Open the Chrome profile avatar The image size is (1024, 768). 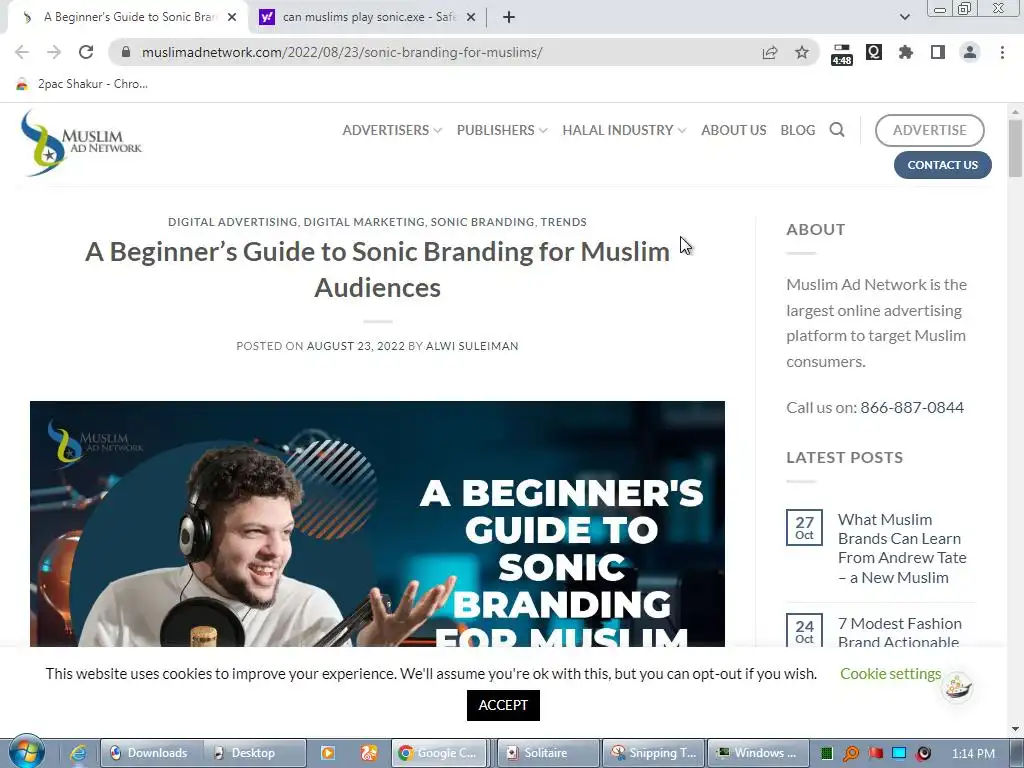[970, 52]
